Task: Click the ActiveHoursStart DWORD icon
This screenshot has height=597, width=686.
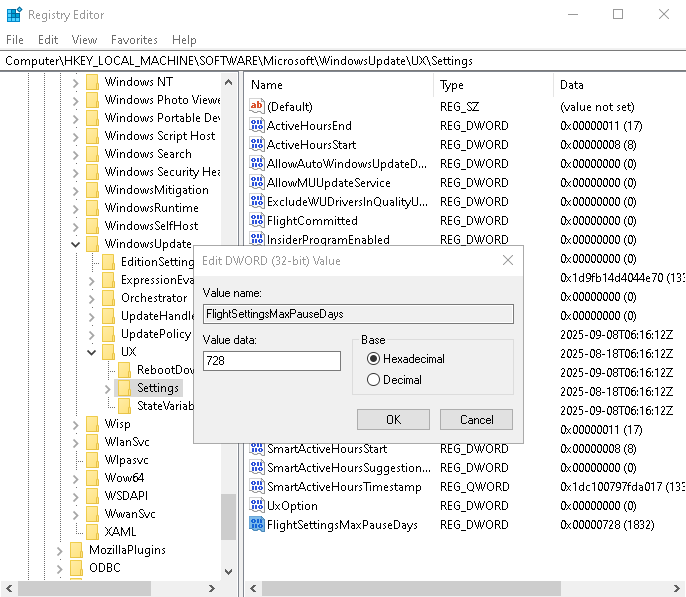Action: pos(256,144)
